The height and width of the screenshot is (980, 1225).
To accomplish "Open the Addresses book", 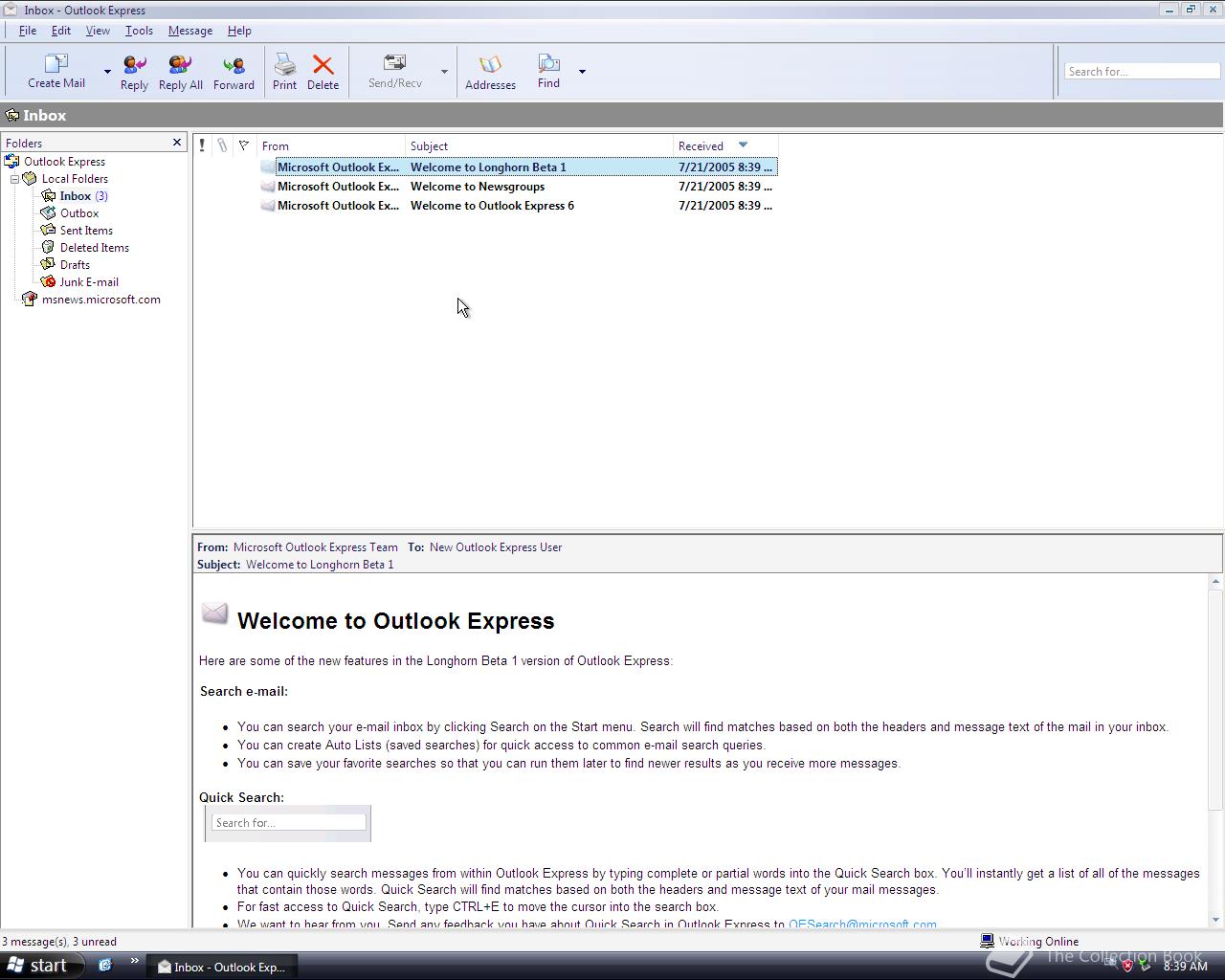I will (x=490, y=73).
